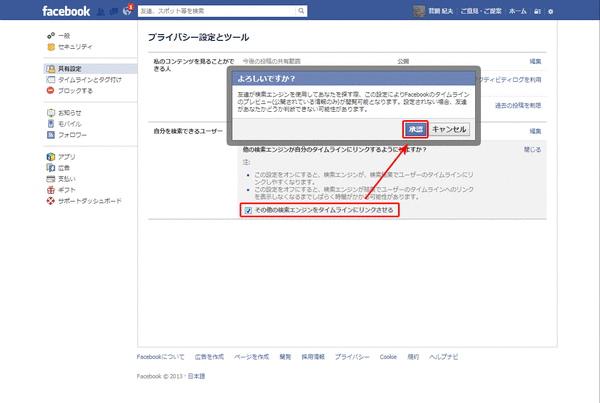Open サポートダッシュボード in sidebar
This screenshot has height=403, width=600.
(x=84, y=201)
